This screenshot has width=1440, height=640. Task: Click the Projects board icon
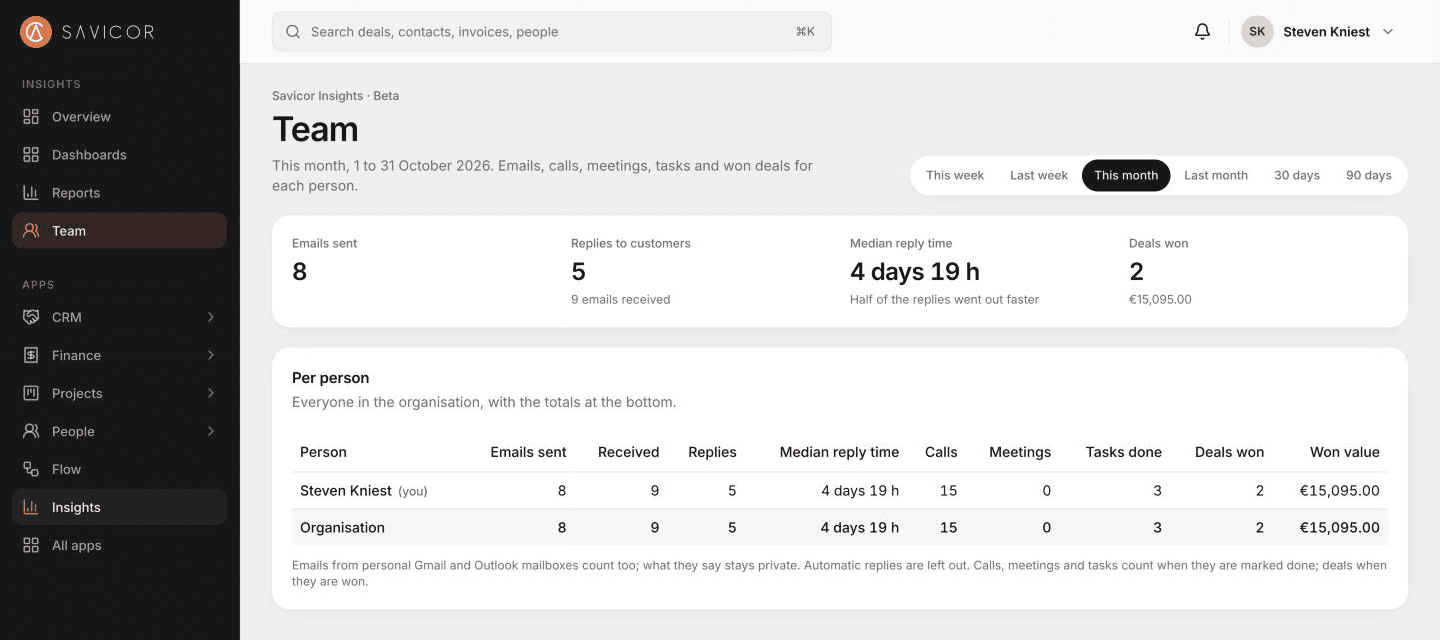tap(31, 393)
